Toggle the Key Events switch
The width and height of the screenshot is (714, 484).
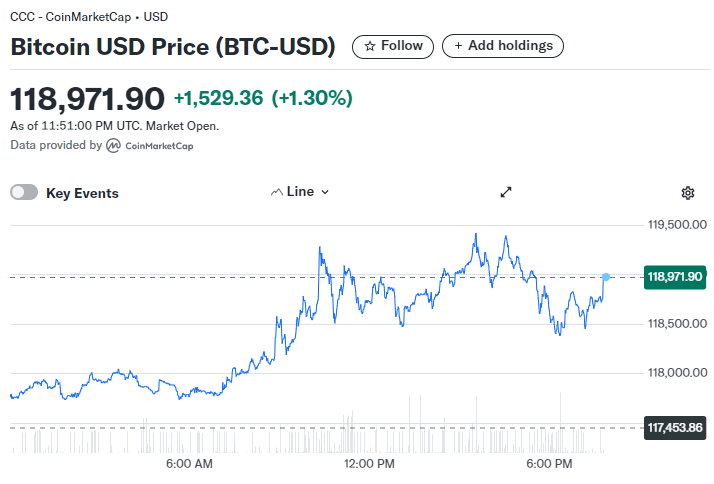(x=24, y=192)
